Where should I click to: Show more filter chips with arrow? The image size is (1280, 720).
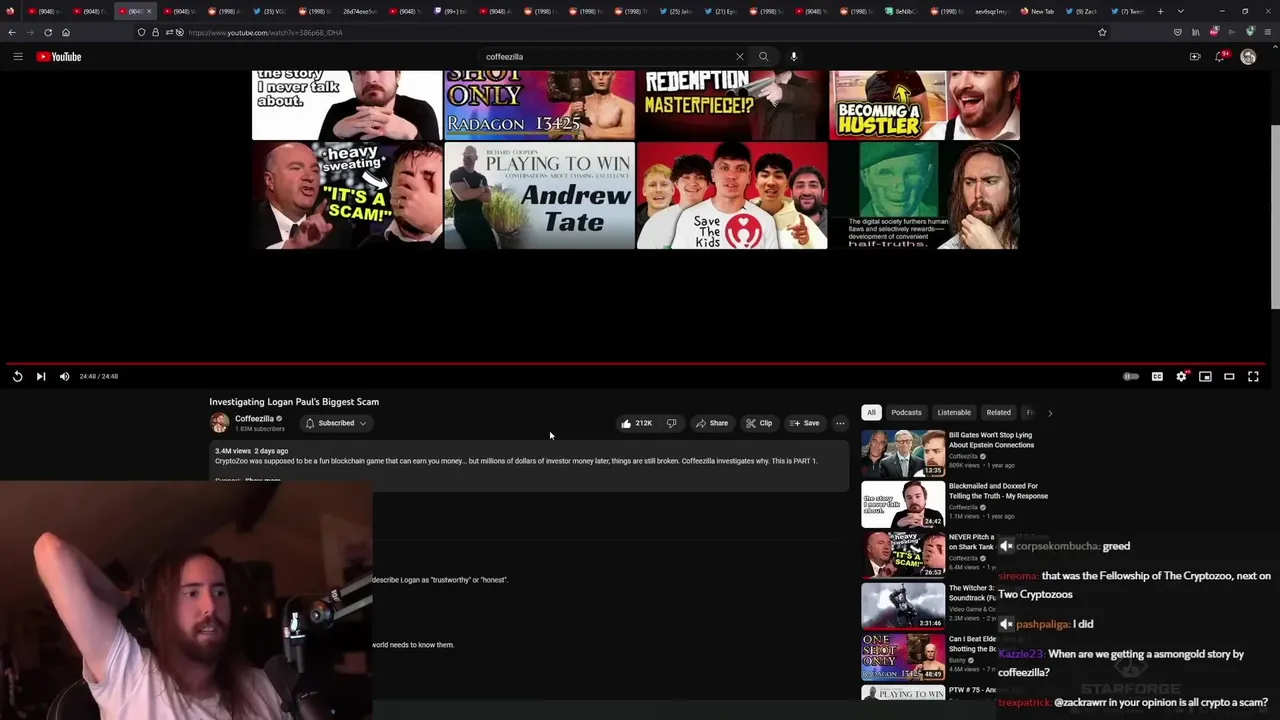point(1050,412)
